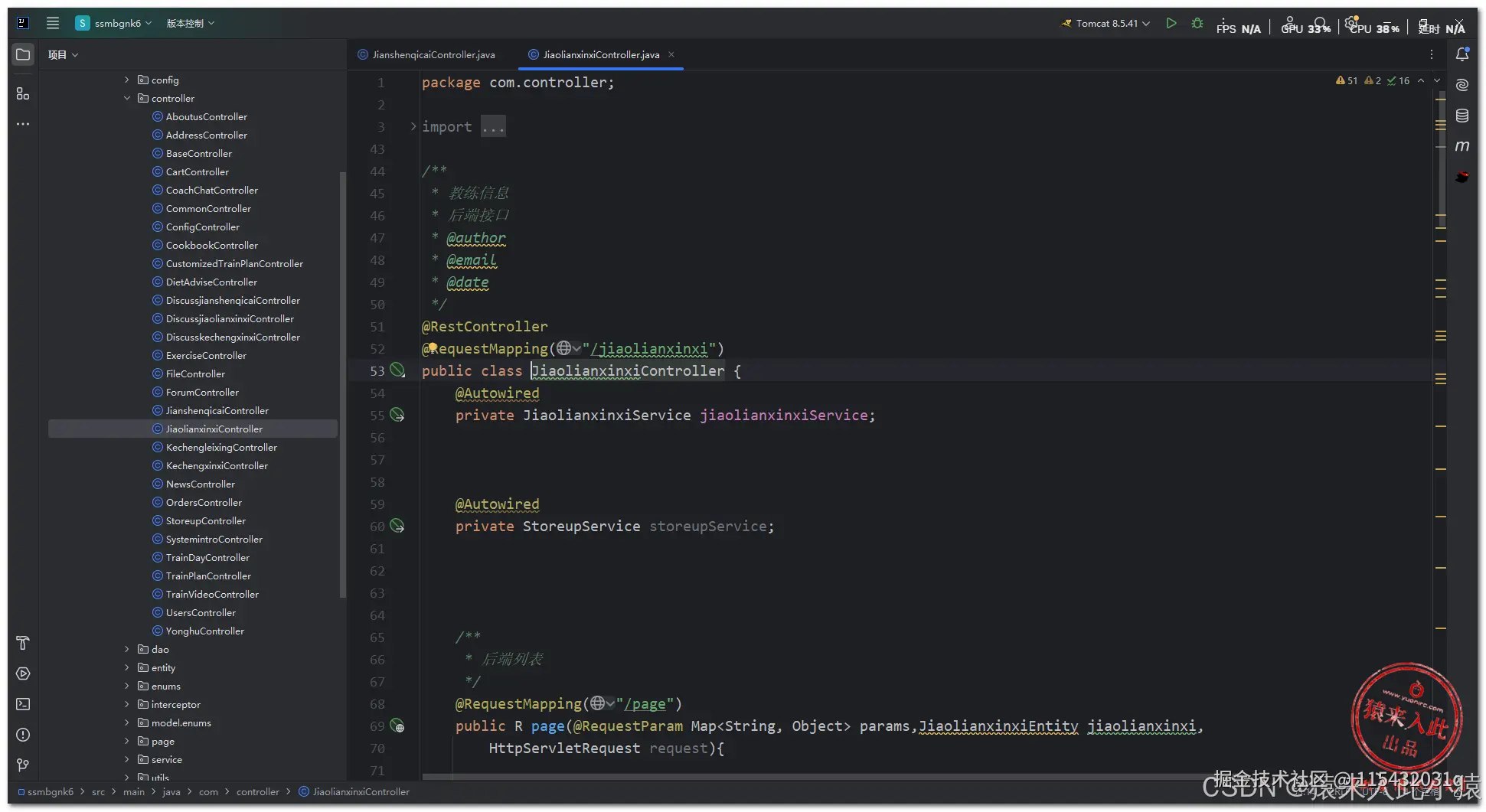This screenshot has width=1486, height=812.
Task: Click the main breadcrumb
Action: tap(134, 792)
